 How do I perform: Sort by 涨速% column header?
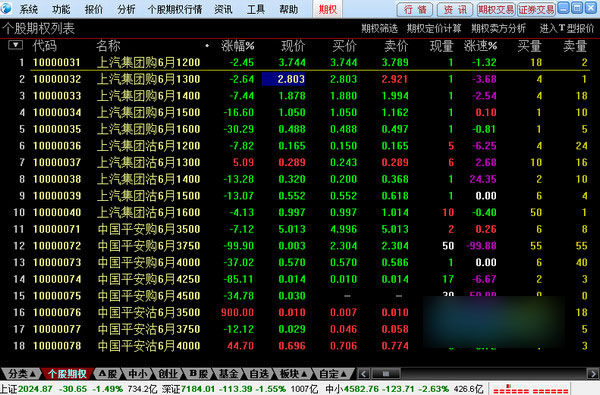481,46
